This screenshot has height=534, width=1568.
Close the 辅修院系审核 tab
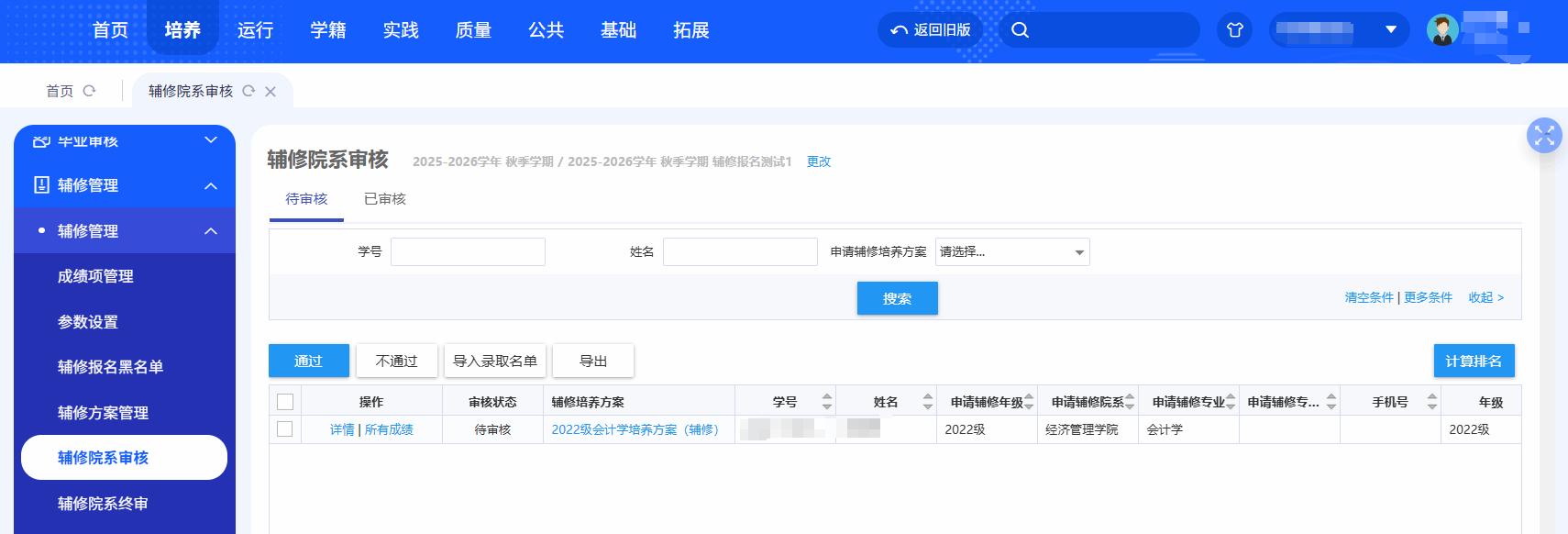click(x=271, y=91)
